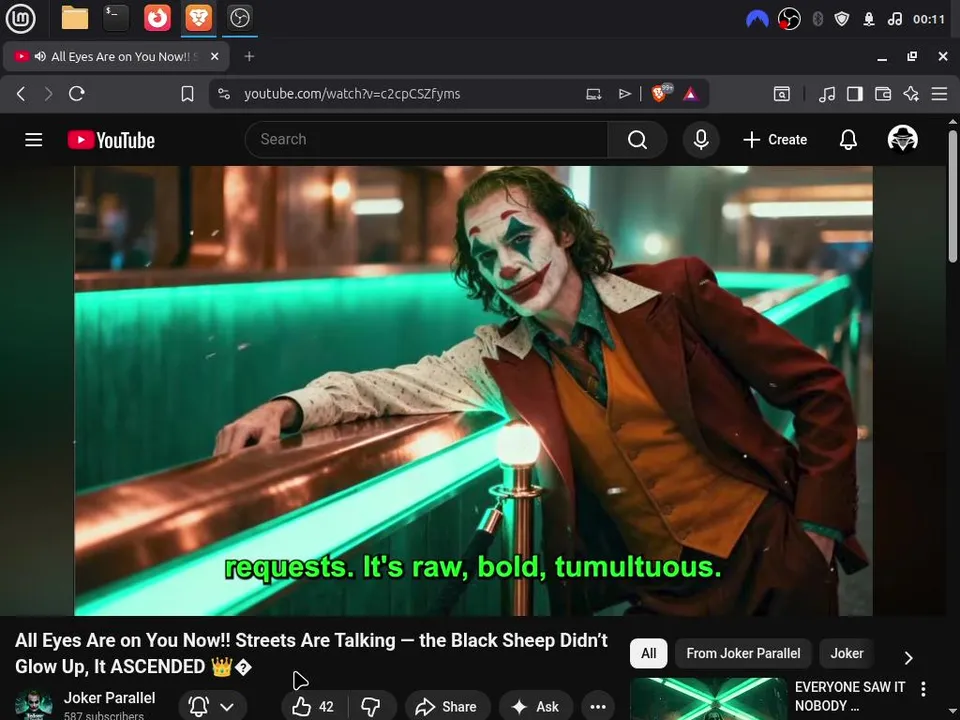The image size is (960, 720).
Task: Open the Linux Mint start menu
Action: [x=20, y=18]
